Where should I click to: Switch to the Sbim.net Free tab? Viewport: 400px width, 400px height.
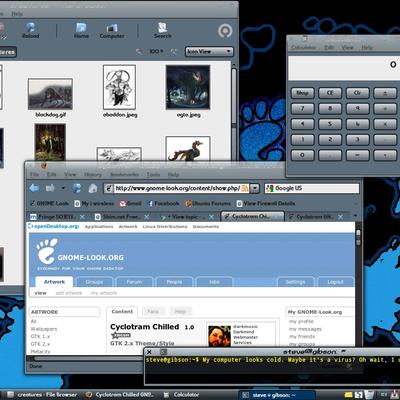point(121,217)
